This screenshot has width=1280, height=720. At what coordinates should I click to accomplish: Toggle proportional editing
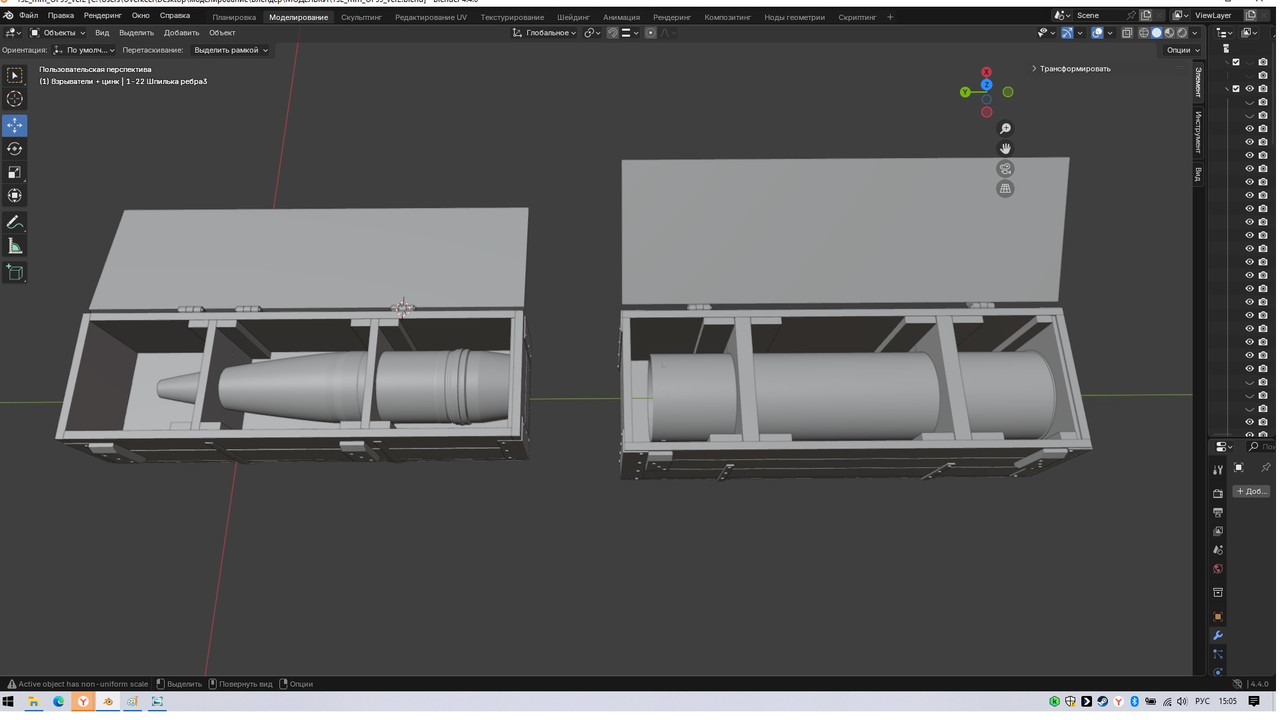click(x=650, y=33)
